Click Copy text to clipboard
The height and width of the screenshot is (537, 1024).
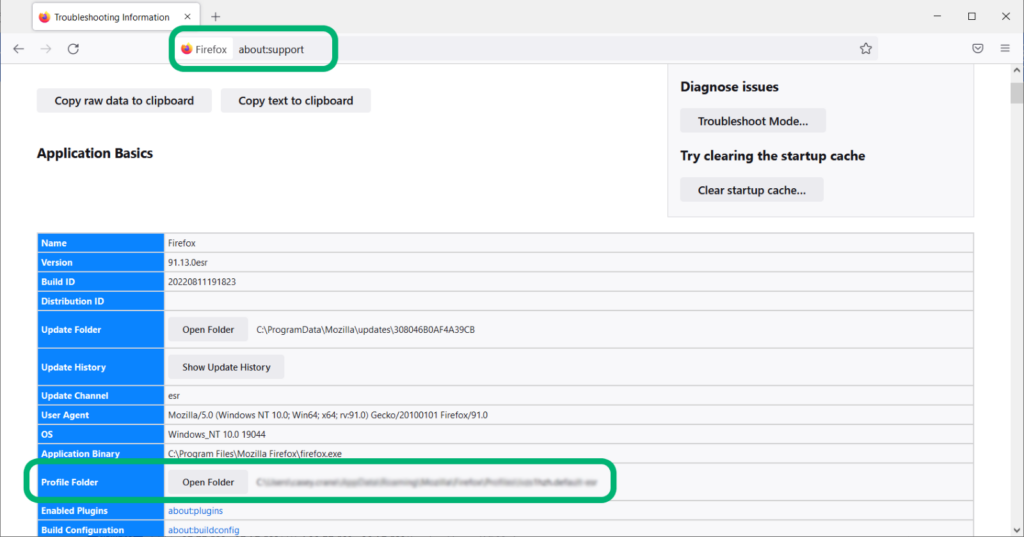[296, 101]
